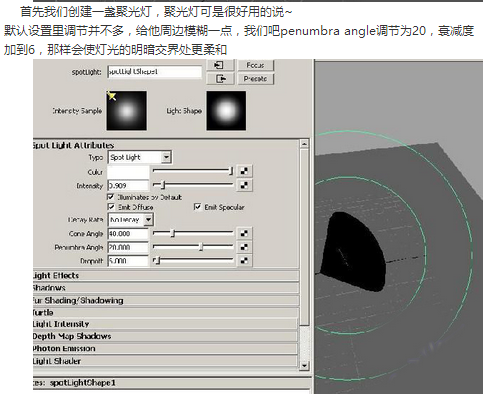This screenshot has height=396, width=487.
Task: Click the map button beside Dropoff
Action: (x=244, y=261)
